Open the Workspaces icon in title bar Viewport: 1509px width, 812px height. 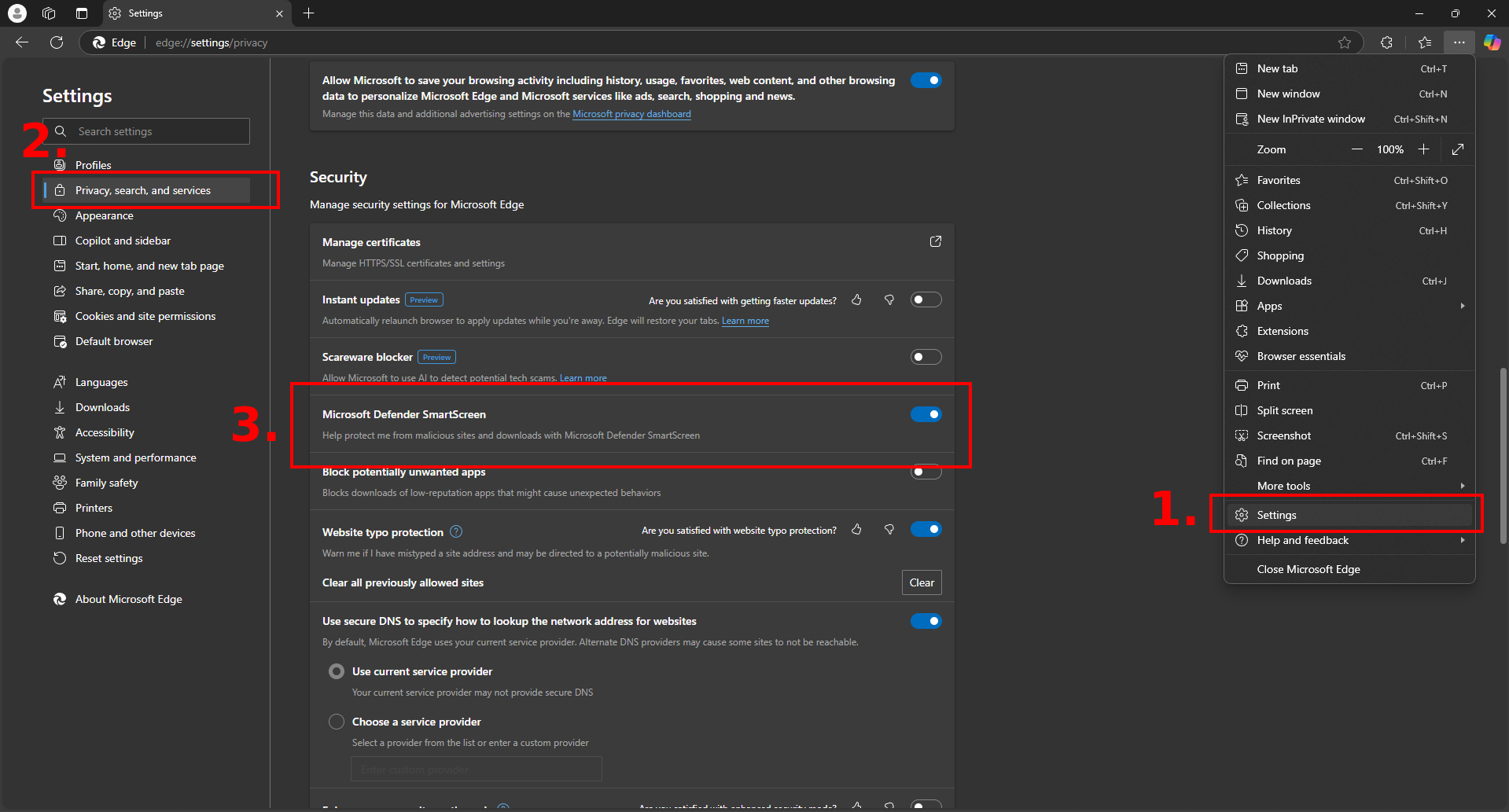coord(49,13)
